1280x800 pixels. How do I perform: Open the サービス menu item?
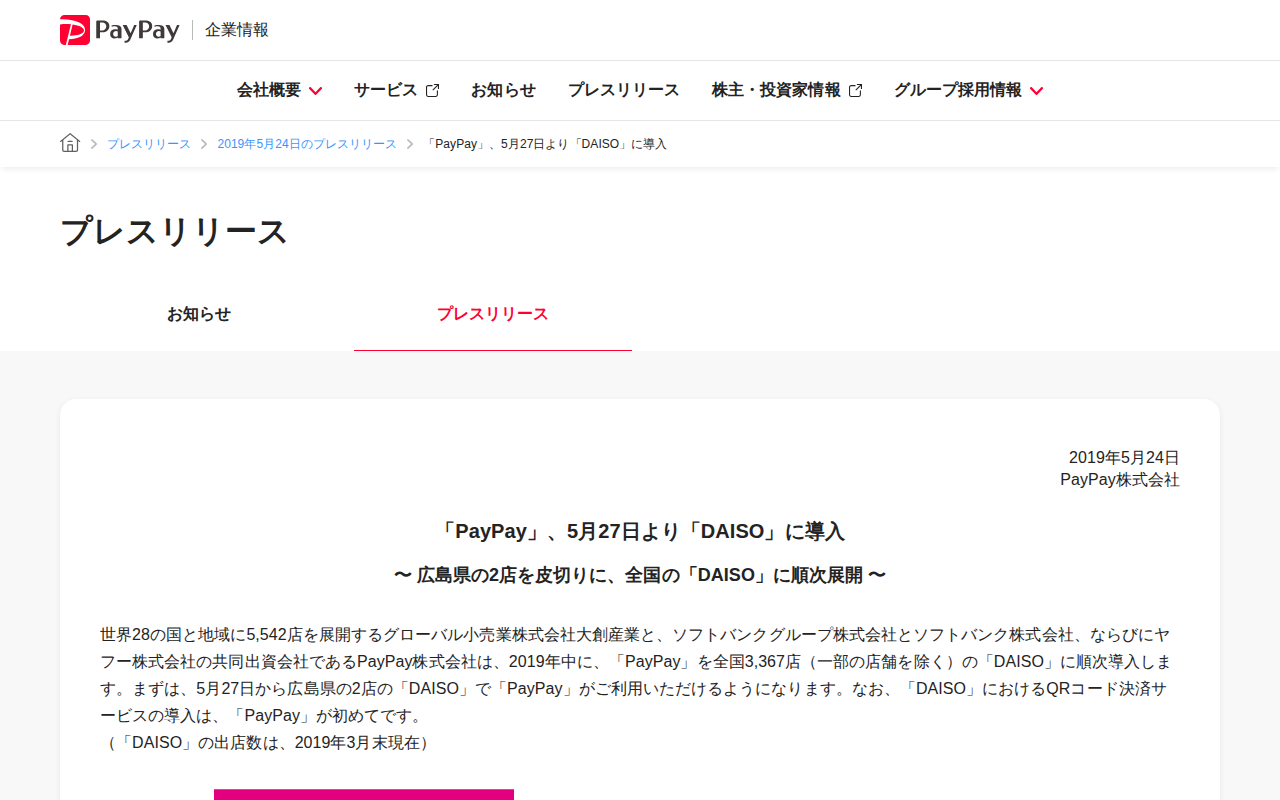385,90
